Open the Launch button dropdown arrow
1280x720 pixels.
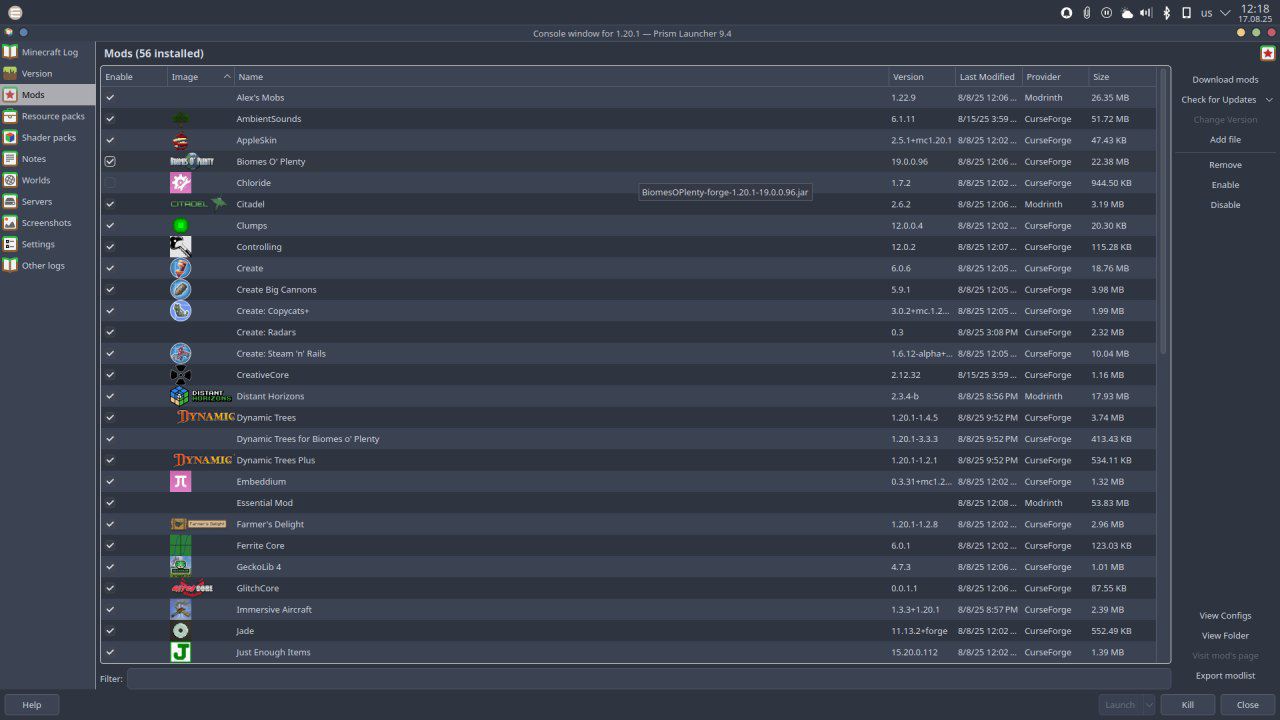(1149, 705)
